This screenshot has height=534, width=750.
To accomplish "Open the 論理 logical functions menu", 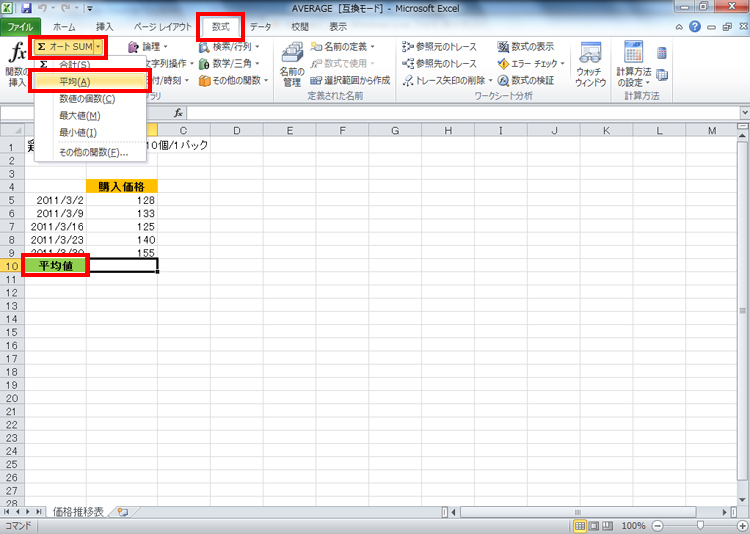I will click(x=148, y=47).
